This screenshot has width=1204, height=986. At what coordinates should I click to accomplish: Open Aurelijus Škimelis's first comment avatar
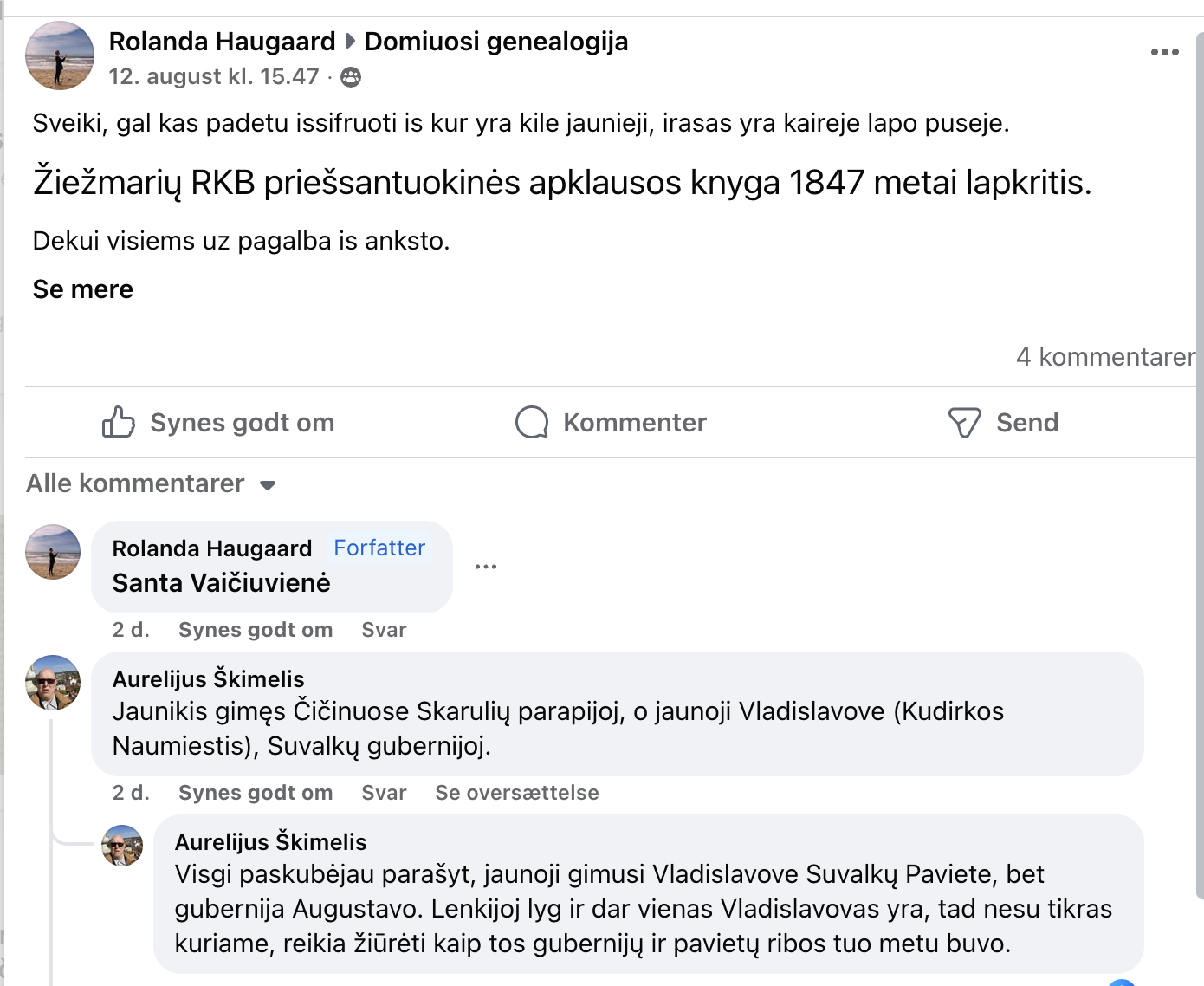53,683
